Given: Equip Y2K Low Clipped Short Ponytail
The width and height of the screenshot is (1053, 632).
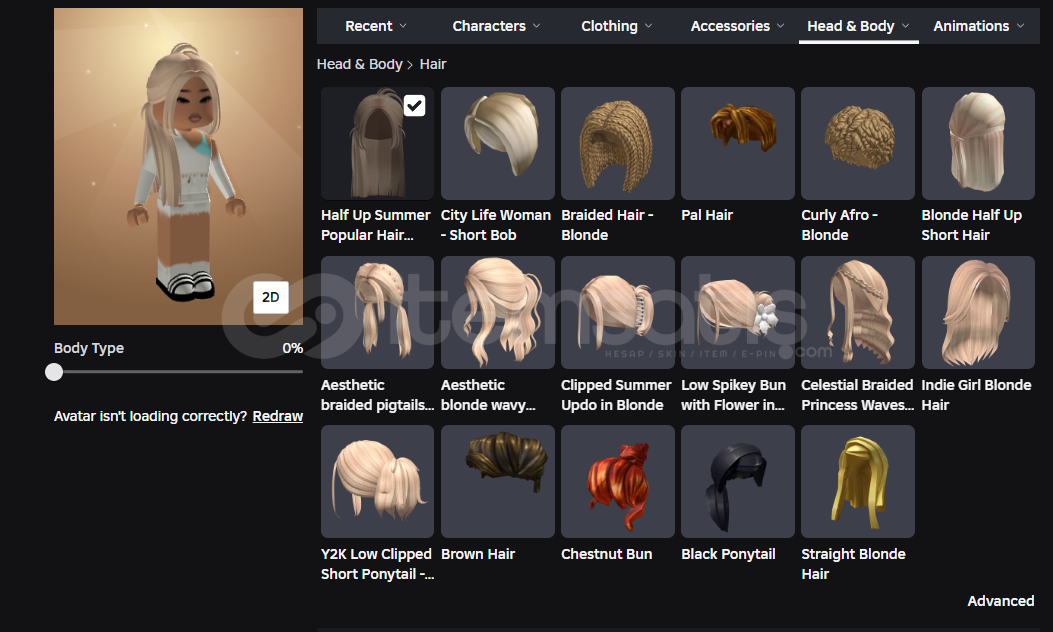Looking at the screenshot, I should (377, 482).
